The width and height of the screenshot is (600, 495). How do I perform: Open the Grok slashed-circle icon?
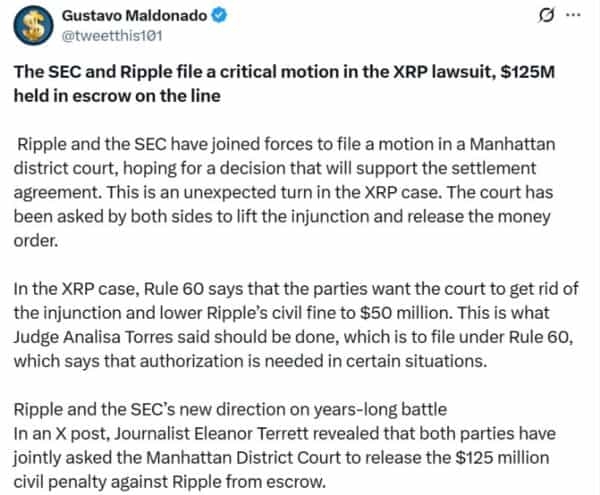(x=547, y=16)
